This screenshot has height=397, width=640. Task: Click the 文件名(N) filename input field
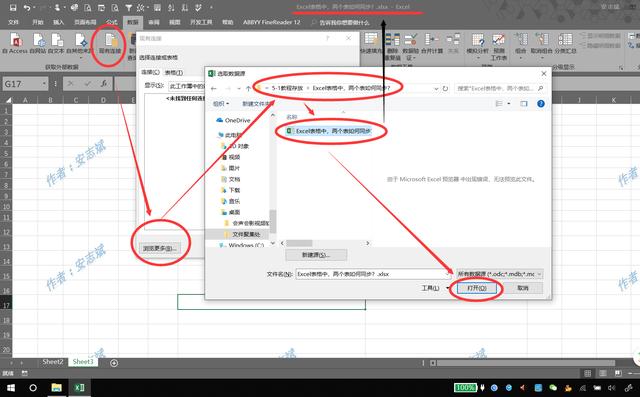tap(373, 274)
